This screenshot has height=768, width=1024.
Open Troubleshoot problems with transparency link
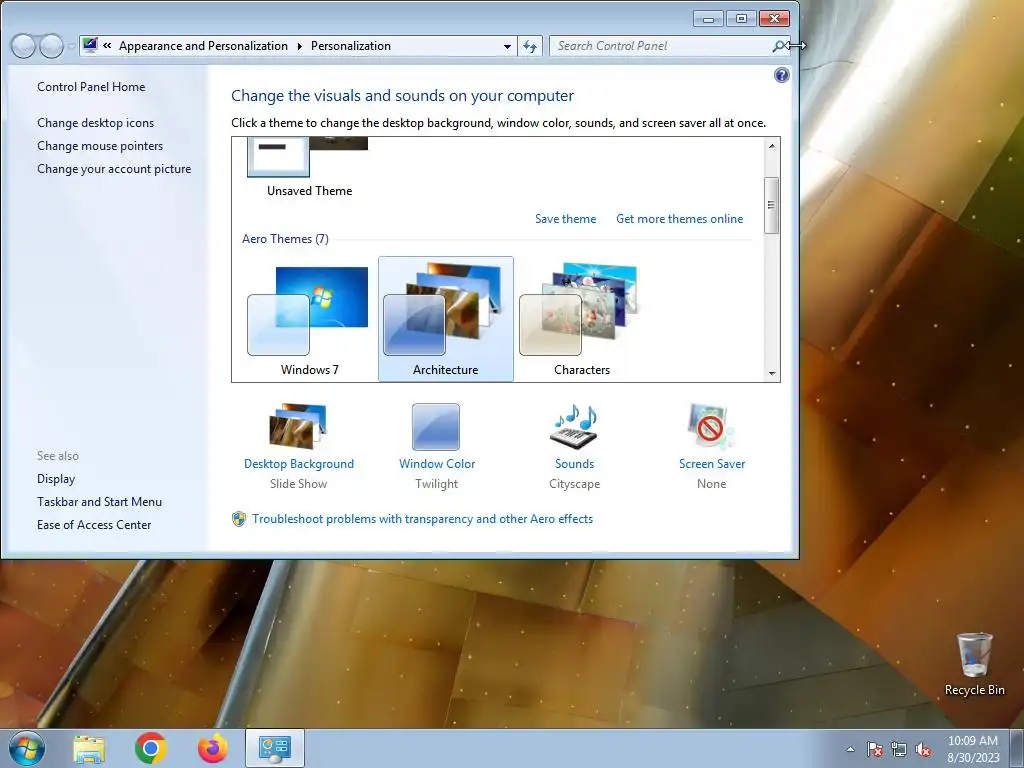422,519
